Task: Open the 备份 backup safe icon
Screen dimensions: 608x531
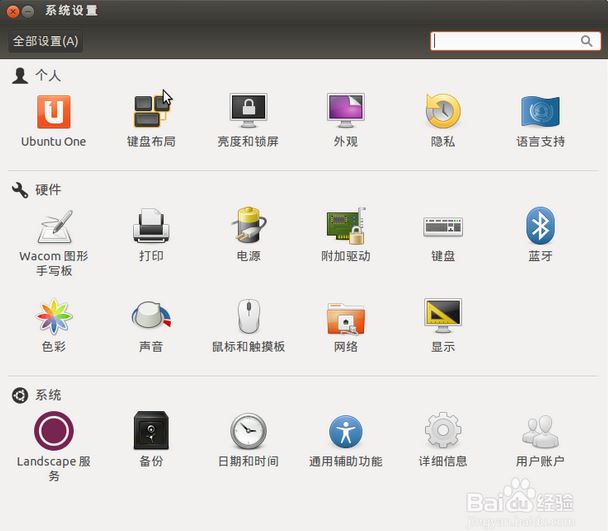Action: point(151,431)
